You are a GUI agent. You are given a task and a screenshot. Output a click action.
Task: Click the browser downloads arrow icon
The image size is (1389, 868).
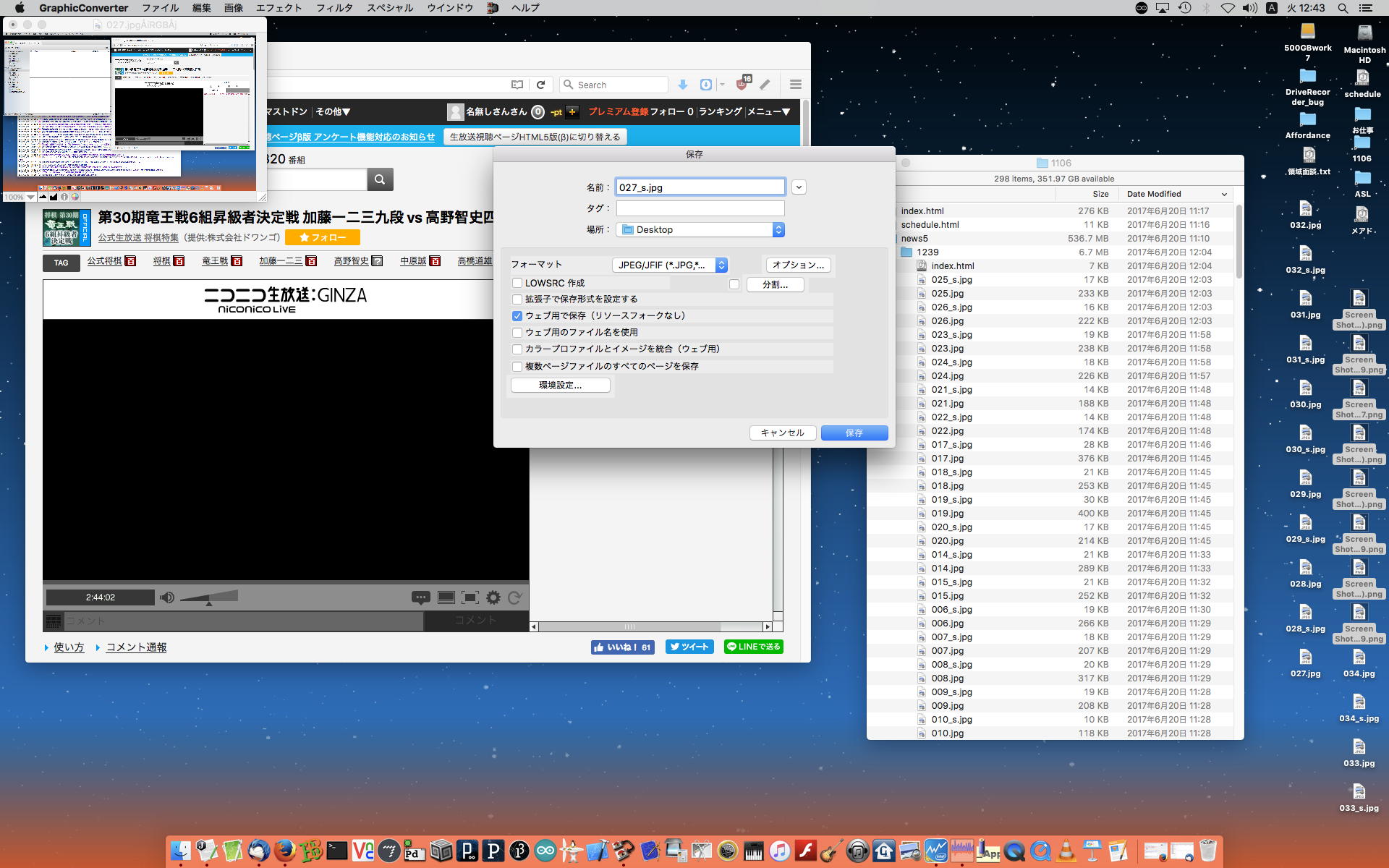(x=682, y=85)
